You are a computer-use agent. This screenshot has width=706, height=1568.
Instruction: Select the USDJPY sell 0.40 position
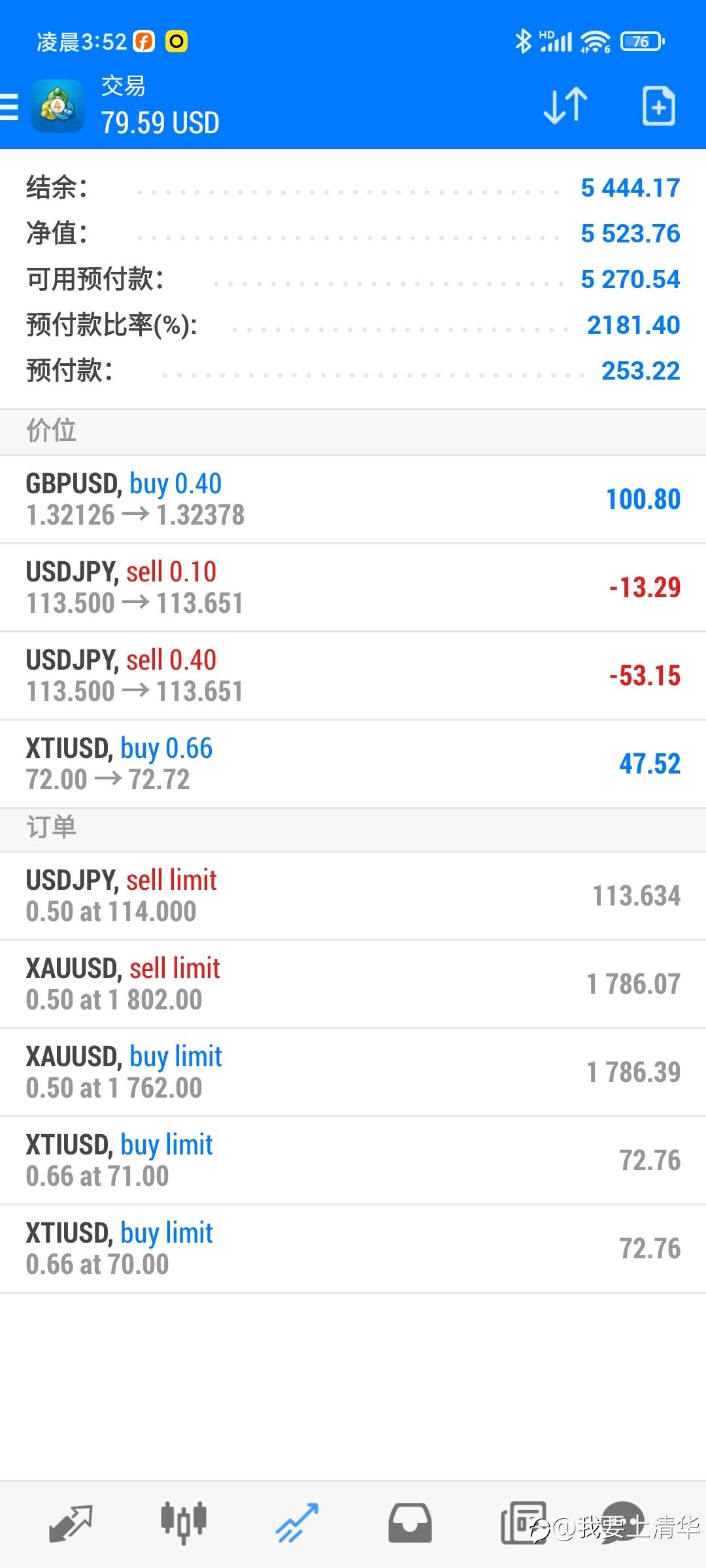[353, 676]
